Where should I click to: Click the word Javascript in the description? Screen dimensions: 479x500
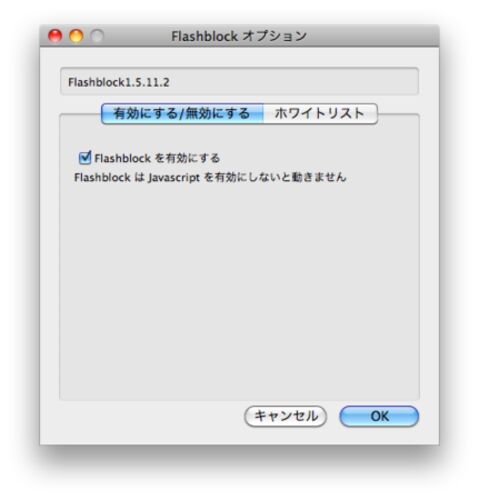pyautogui.click(x=174, y=178)
